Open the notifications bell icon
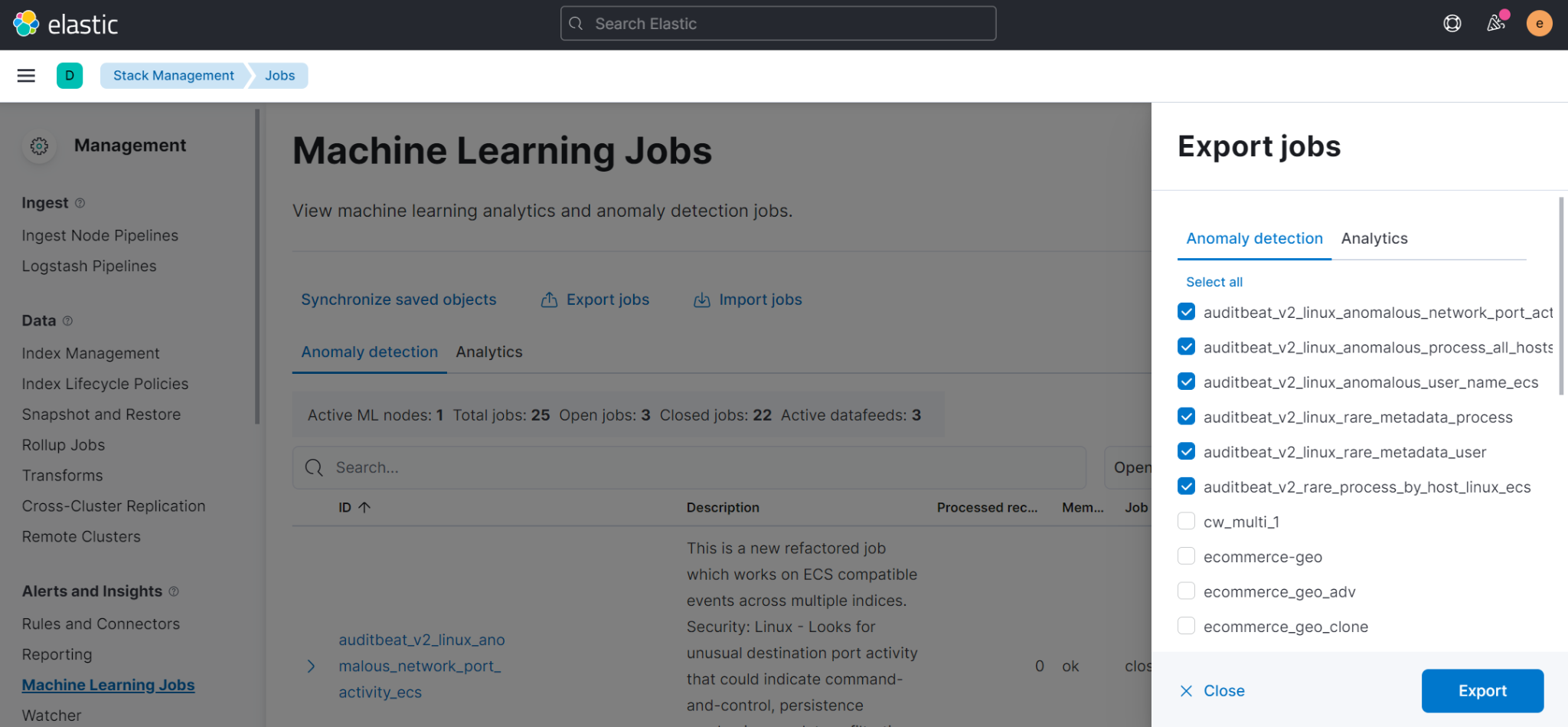 [1495, 23]
